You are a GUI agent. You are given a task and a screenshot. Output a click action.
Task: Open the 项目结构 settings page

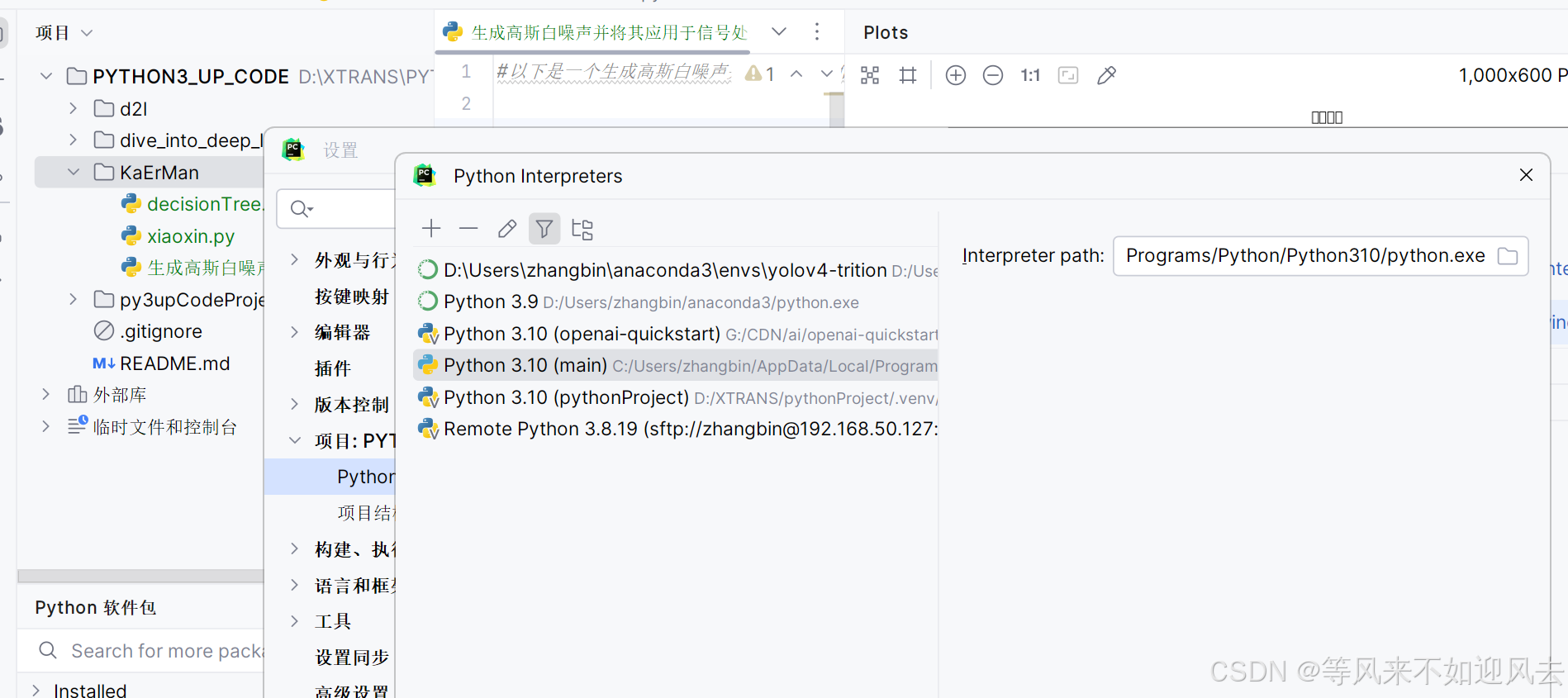(x=366, y=513)
